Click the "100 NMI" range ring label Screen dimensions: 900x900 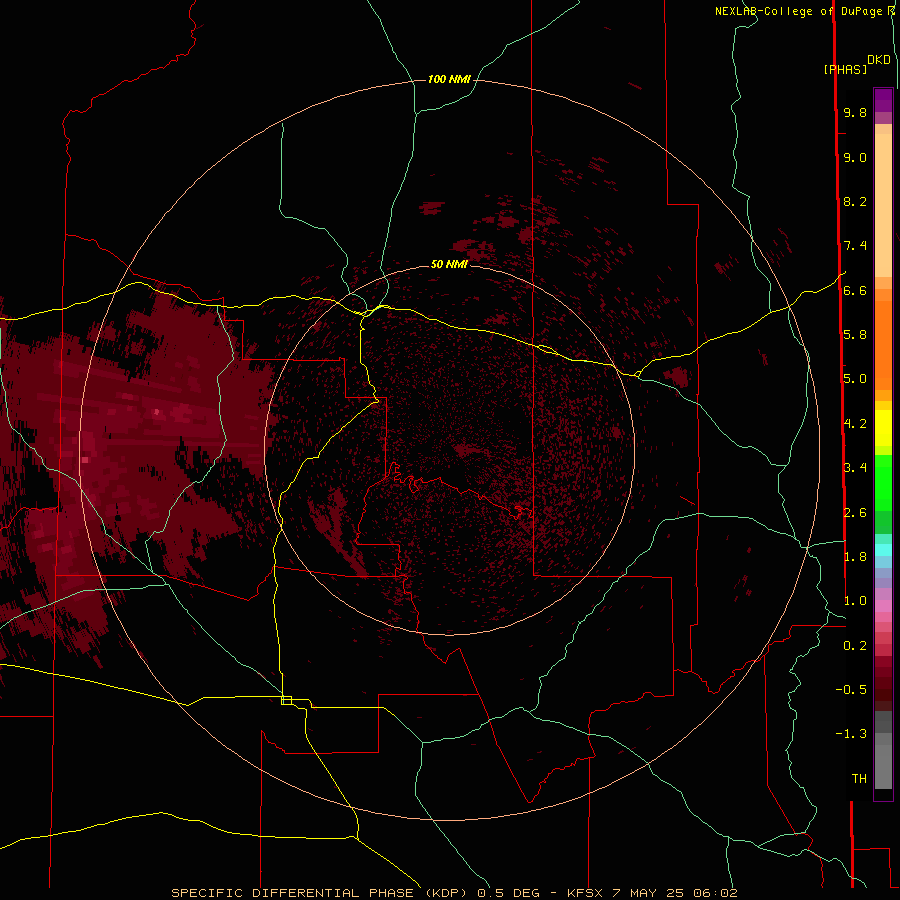click(449, 79)
